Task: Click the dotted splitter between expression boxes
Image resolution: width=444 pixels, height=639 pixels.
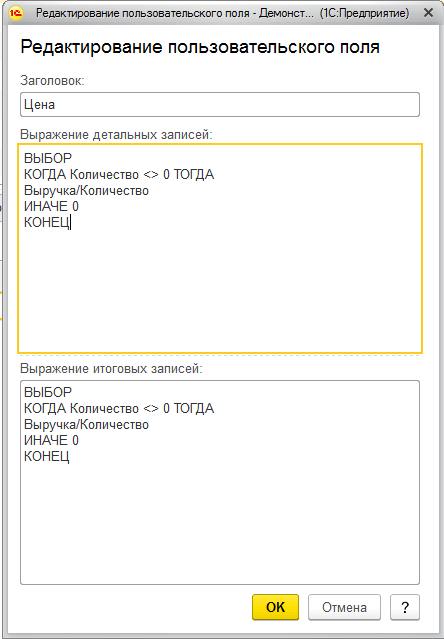Action: [220, 356]
